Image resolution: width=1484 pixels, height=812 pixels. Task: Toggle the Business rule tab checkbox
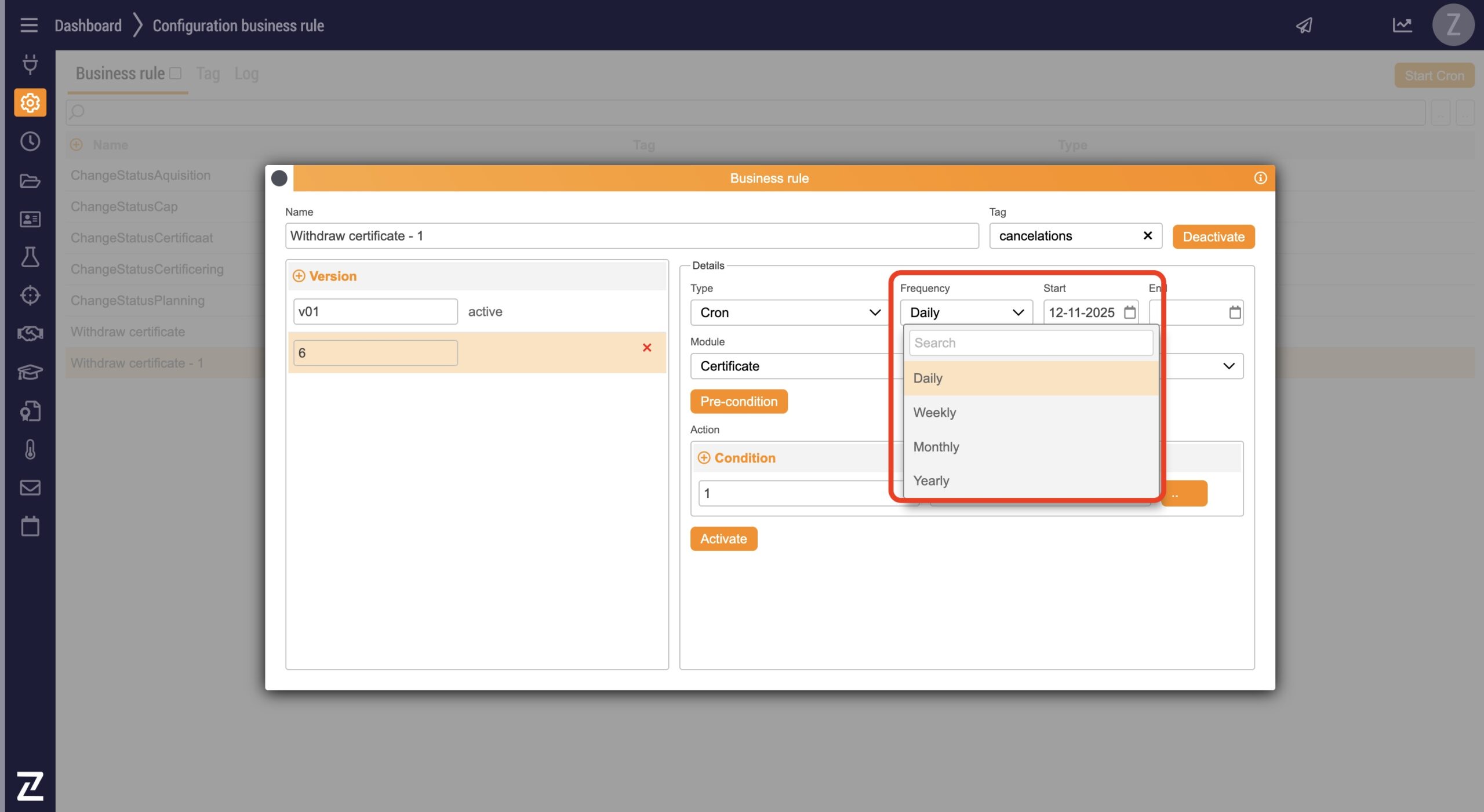(x=176, y=73)
